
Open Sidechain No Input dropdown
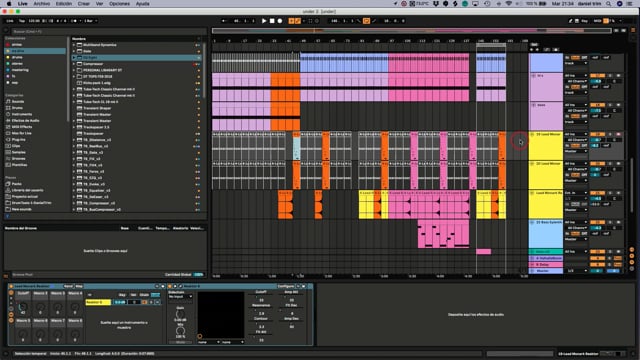click(x=180, y=297)
